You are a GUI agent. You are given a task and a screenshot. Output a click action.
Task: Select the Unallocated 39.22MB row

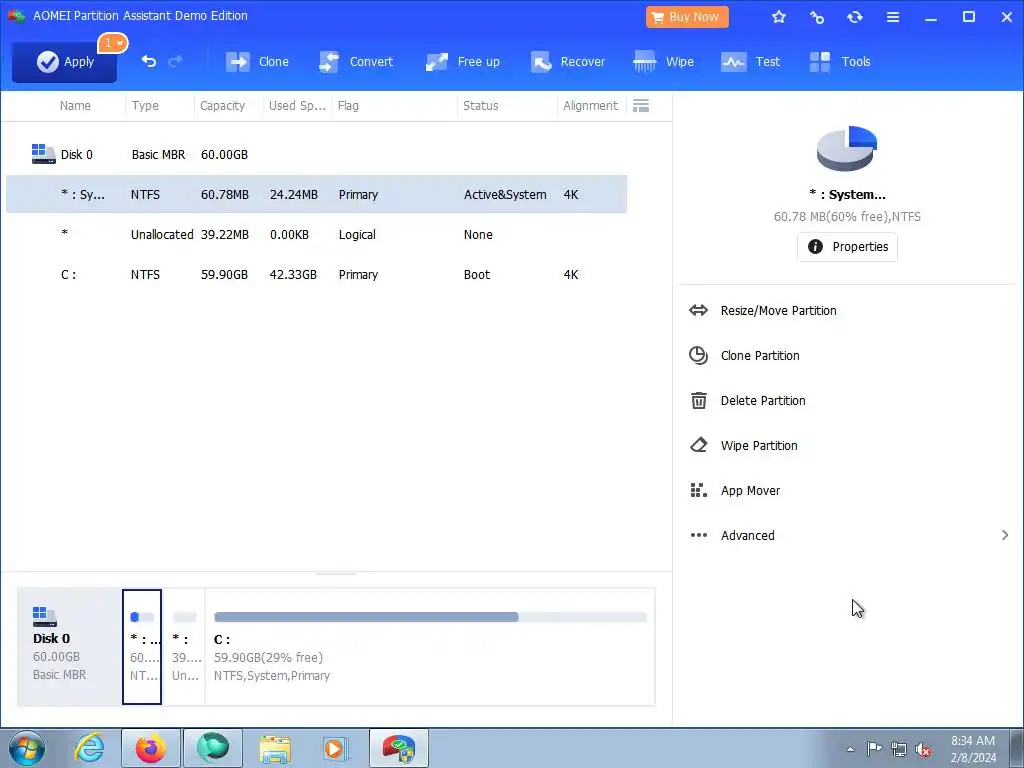point(317,234)
